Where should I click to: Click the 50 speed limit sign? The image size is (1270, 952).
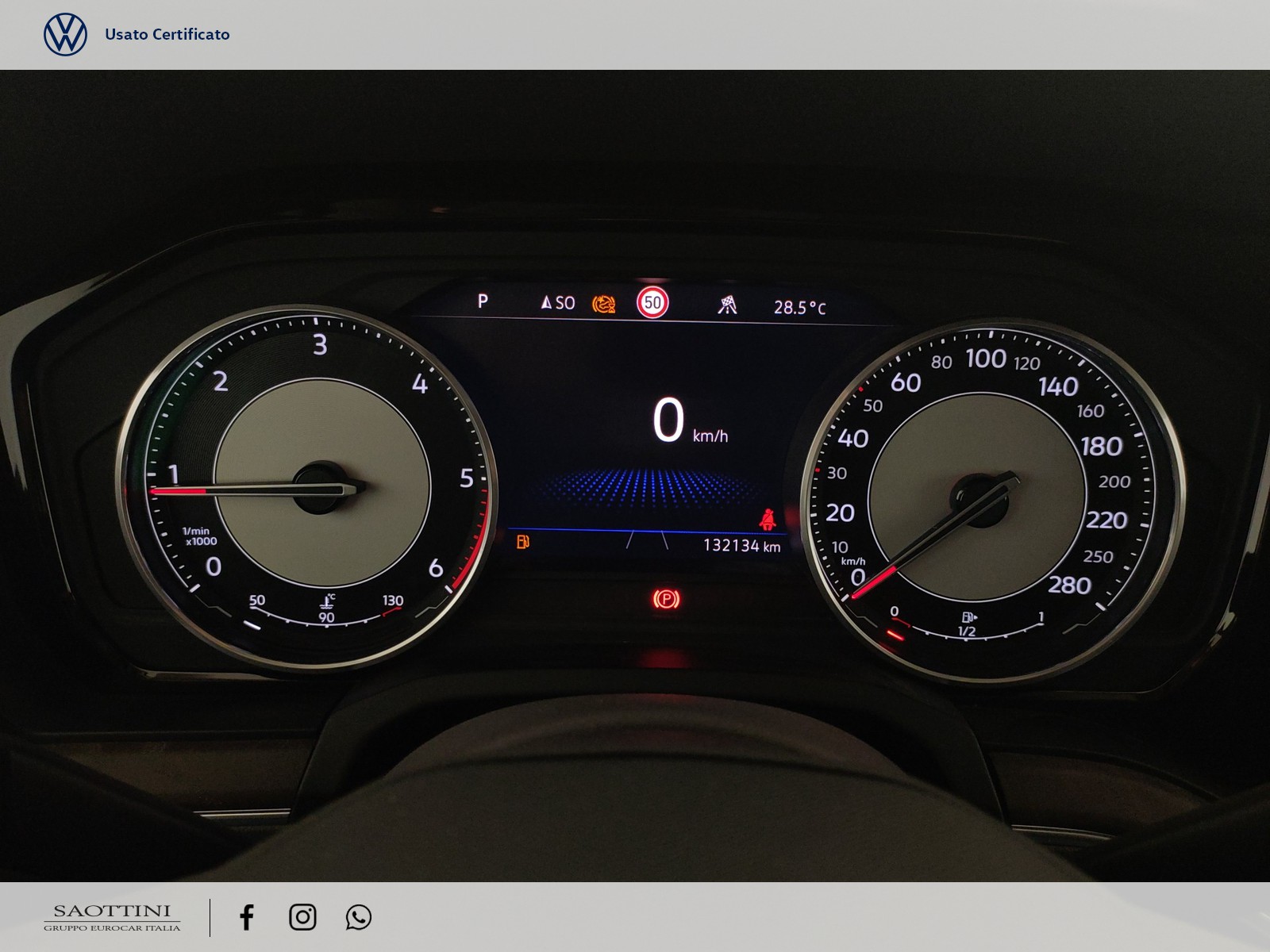coord(652,302)
